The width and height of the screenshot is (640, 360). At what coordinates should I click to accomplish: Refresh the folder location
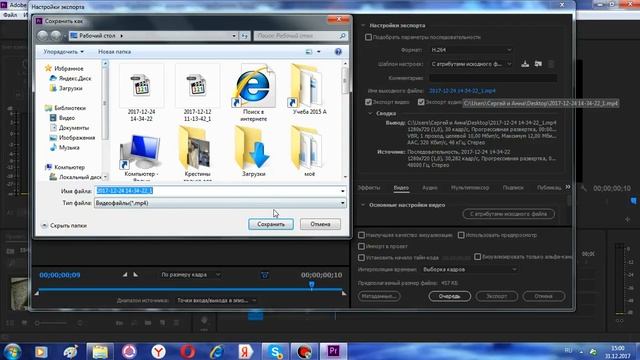click(x=244, y=36)
